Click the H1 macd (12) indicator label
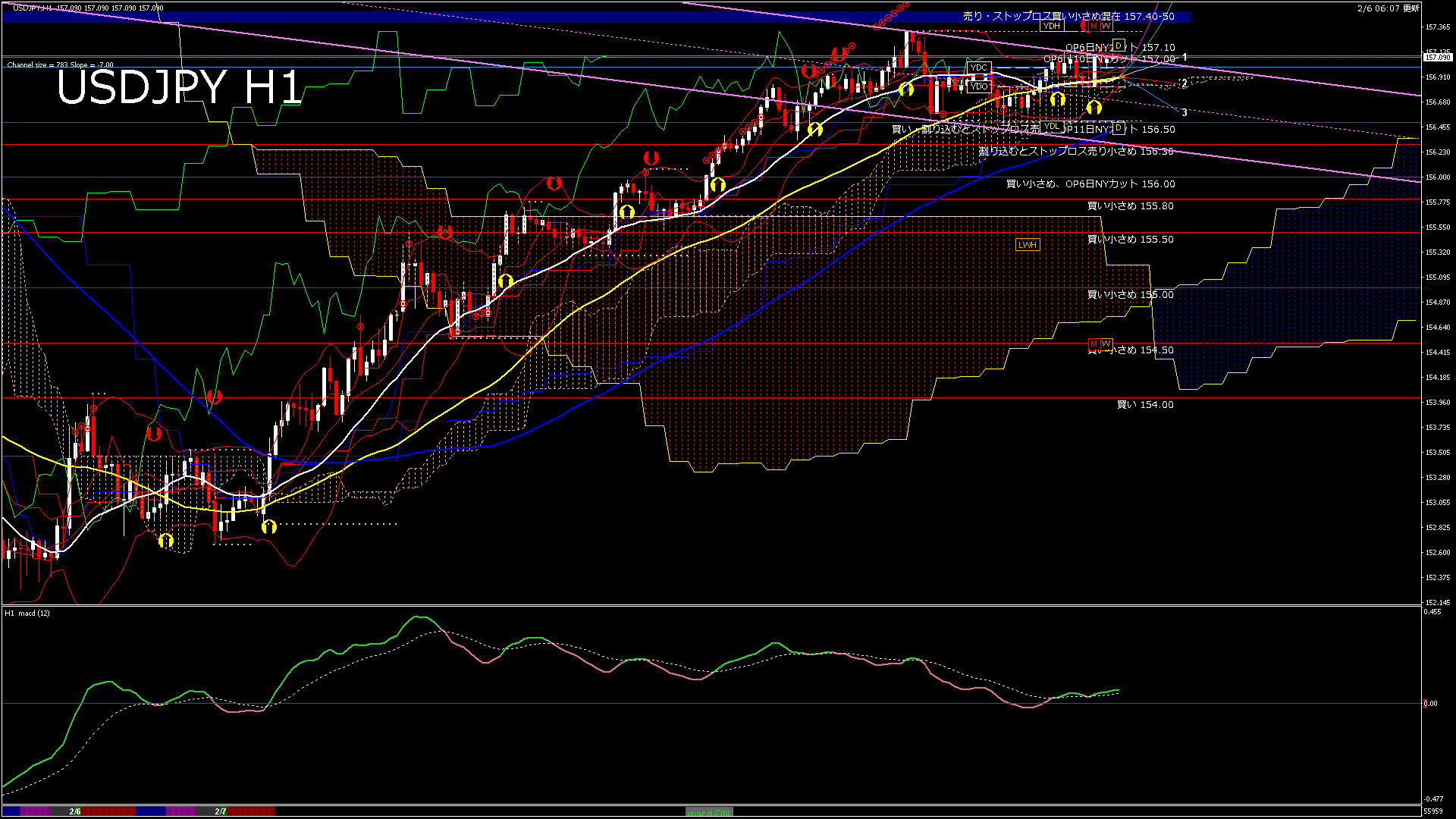 [x=27, y=613]
